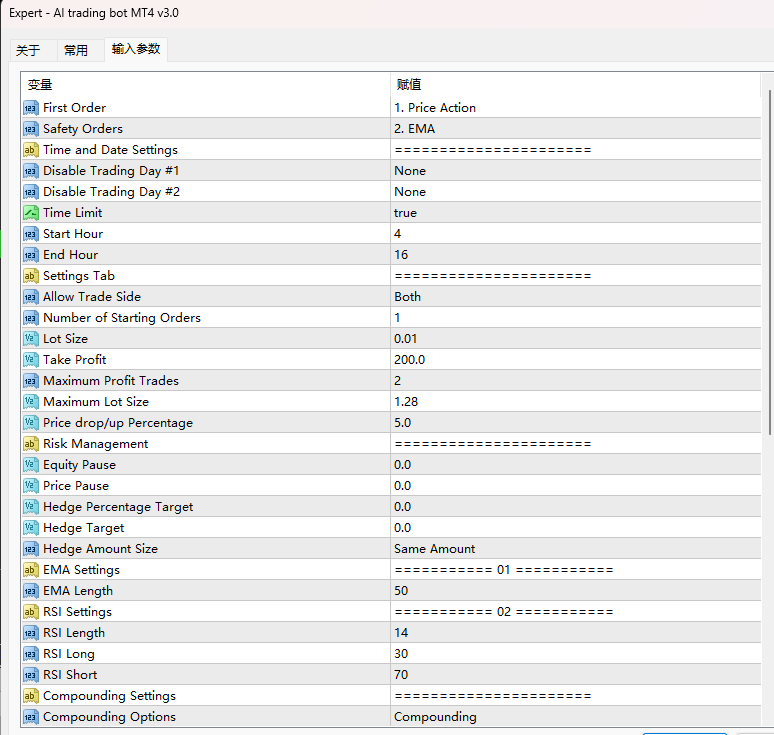
Task: Click the icon beside Hedge Amount Size
Action: pyautogui.click(x=31, y=549)
